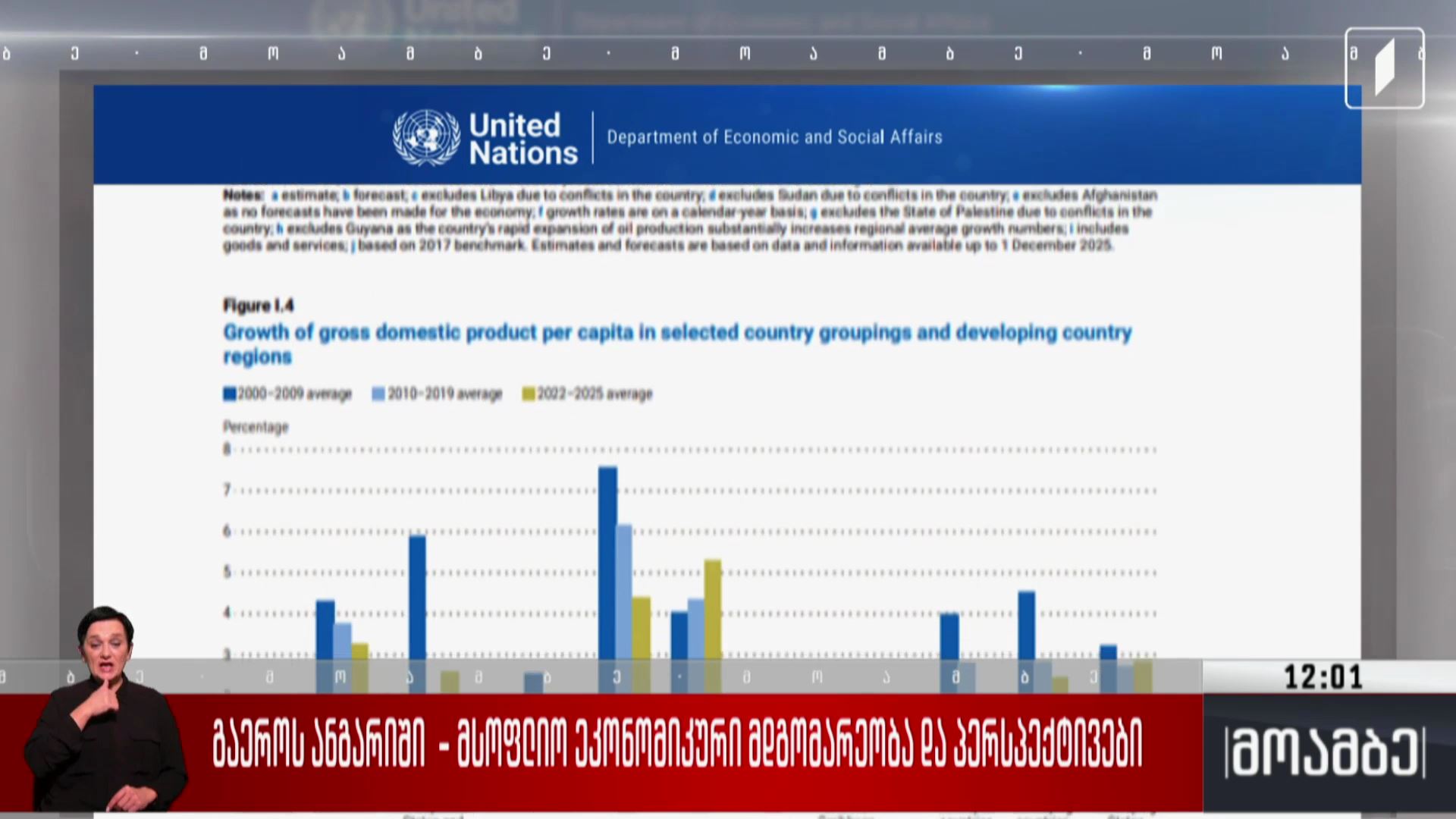Click the chart title starting 'Growth of gross domestic product'
The image size is (1456, 819).
[x=677, y=344]
